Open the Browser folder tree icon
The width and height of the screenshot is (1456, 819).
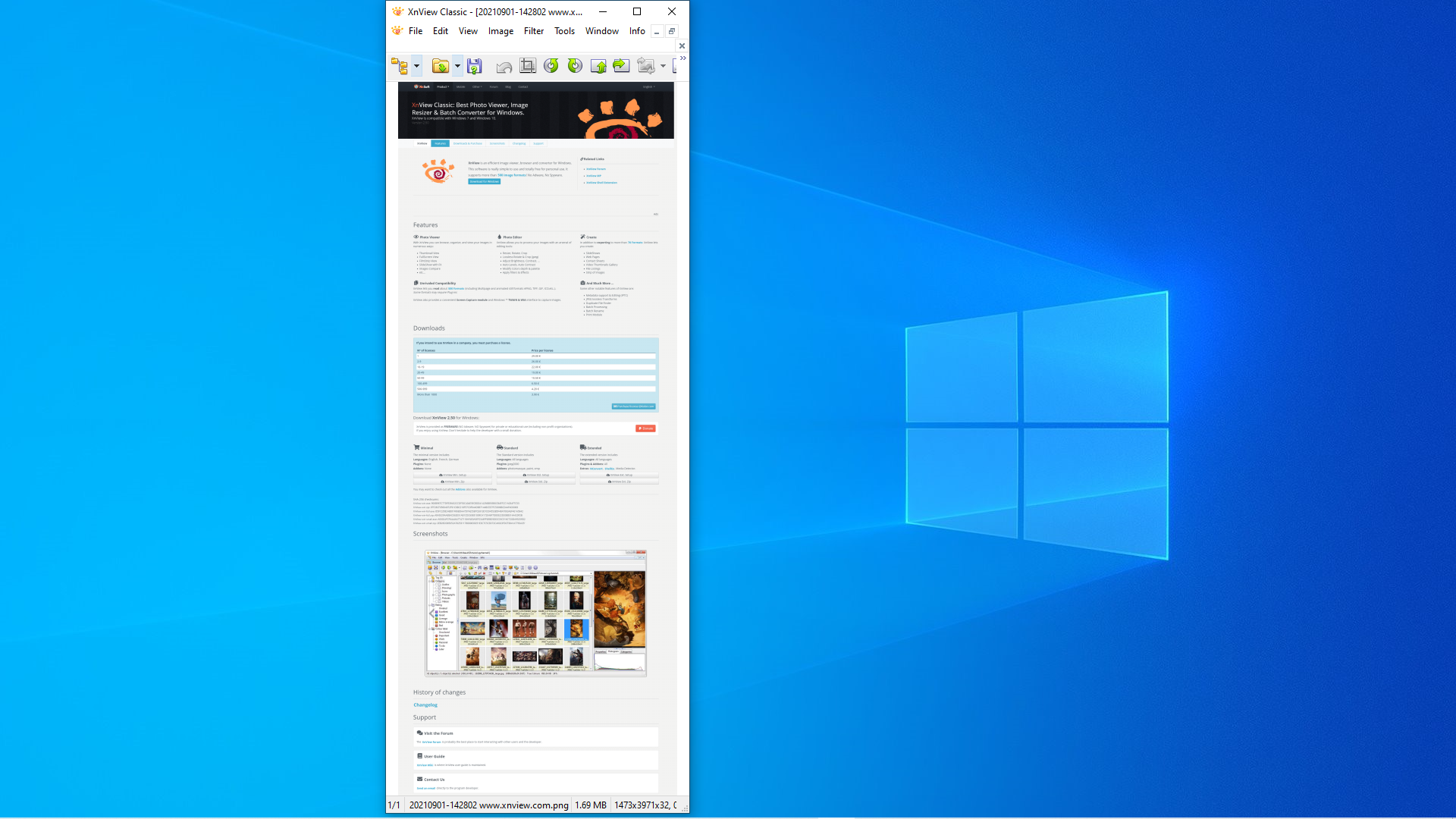click(x=399, y=66)
